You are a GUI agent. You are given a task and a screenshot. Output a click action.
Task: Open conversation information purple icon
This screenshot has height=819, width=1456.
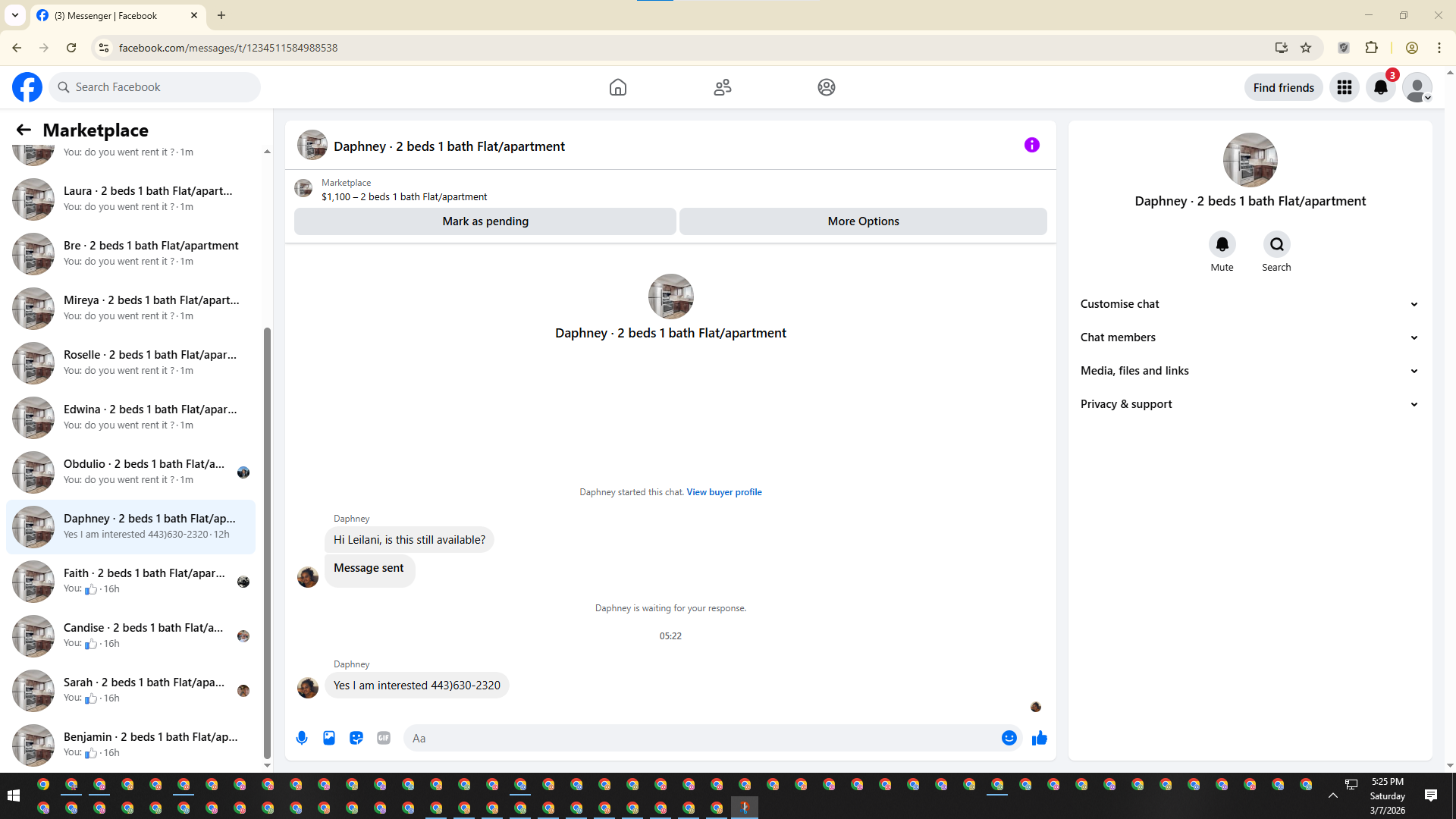pos(1032,145)
